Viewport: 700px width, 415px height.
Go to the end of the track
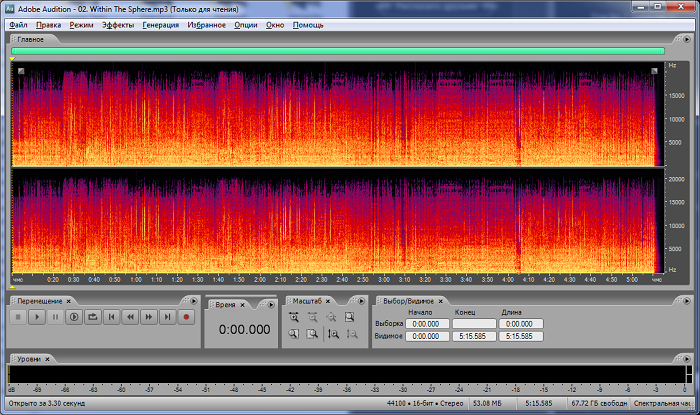pos(168,317)
